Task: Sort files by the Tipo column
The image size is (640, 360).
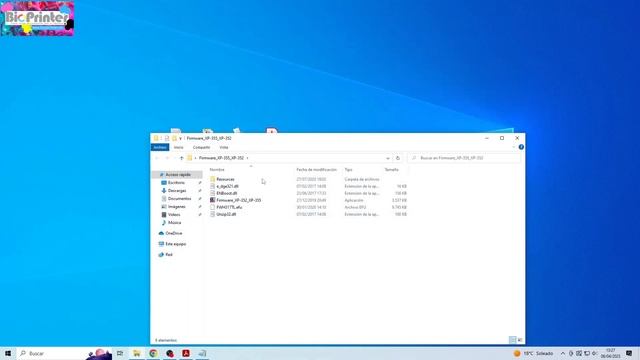Action: point(348,169)
